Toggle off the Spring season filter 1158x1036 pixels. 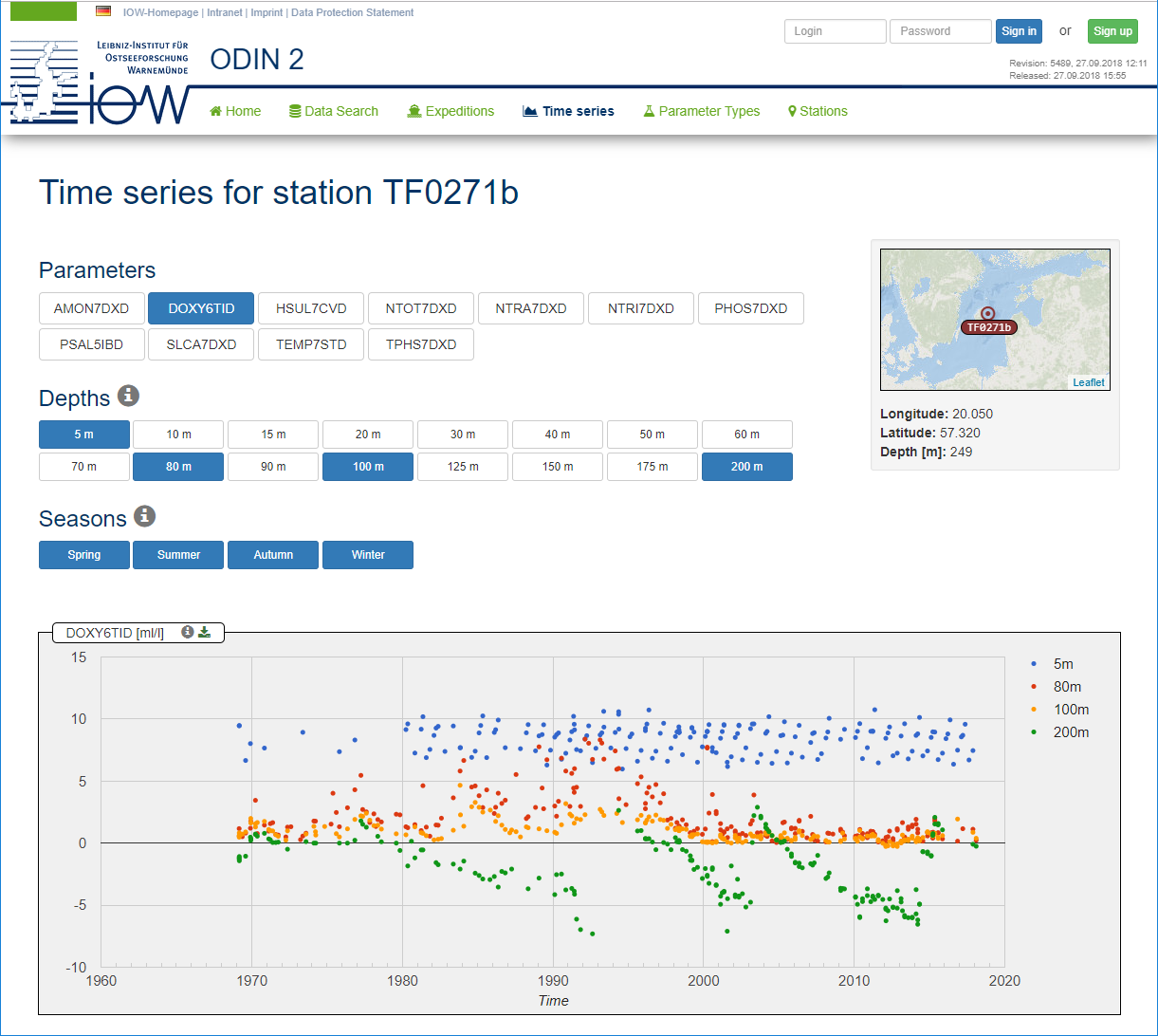(x=83, y=555)
